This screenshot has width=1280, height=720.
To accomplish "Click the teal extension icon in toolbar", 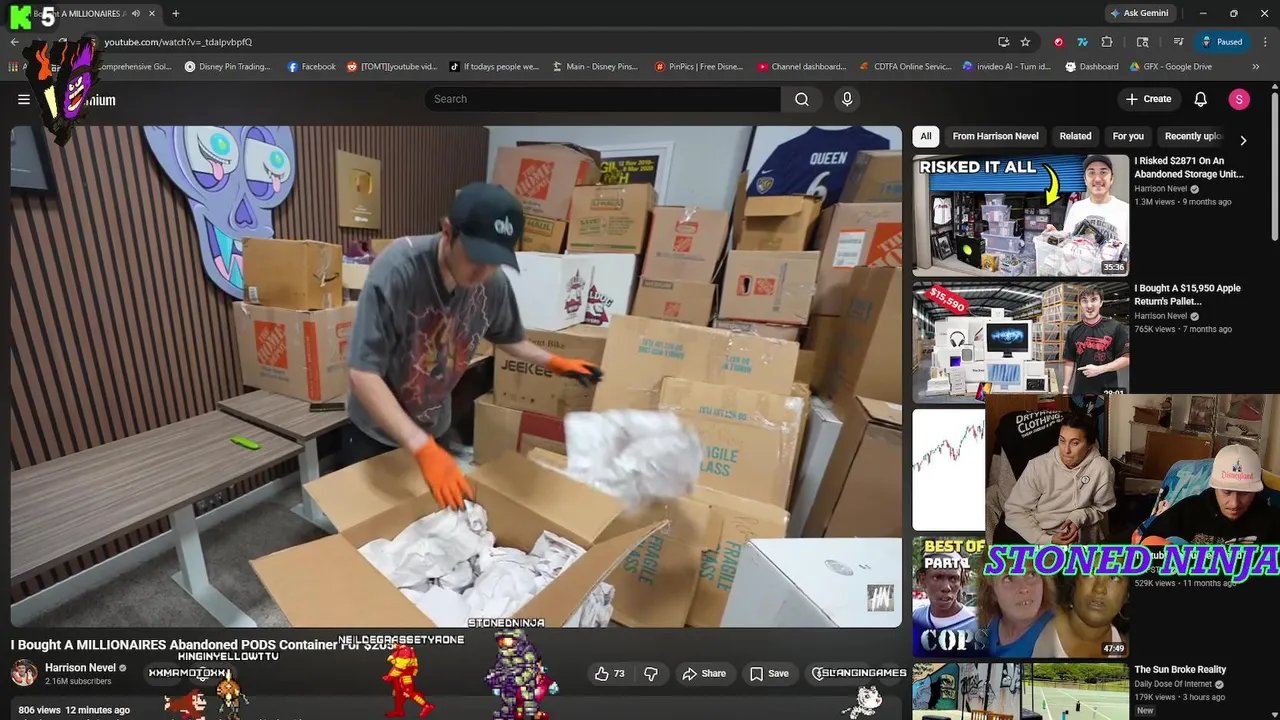I will [1082, 42].
